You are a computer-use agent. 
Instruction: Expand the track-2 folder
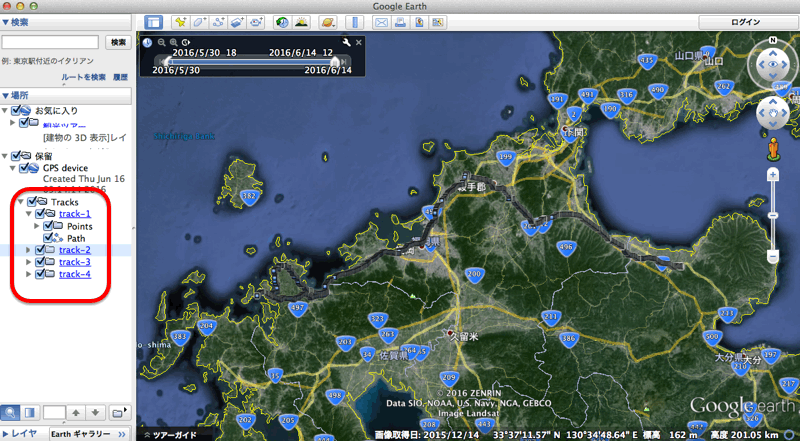click(x=29, y=250)
